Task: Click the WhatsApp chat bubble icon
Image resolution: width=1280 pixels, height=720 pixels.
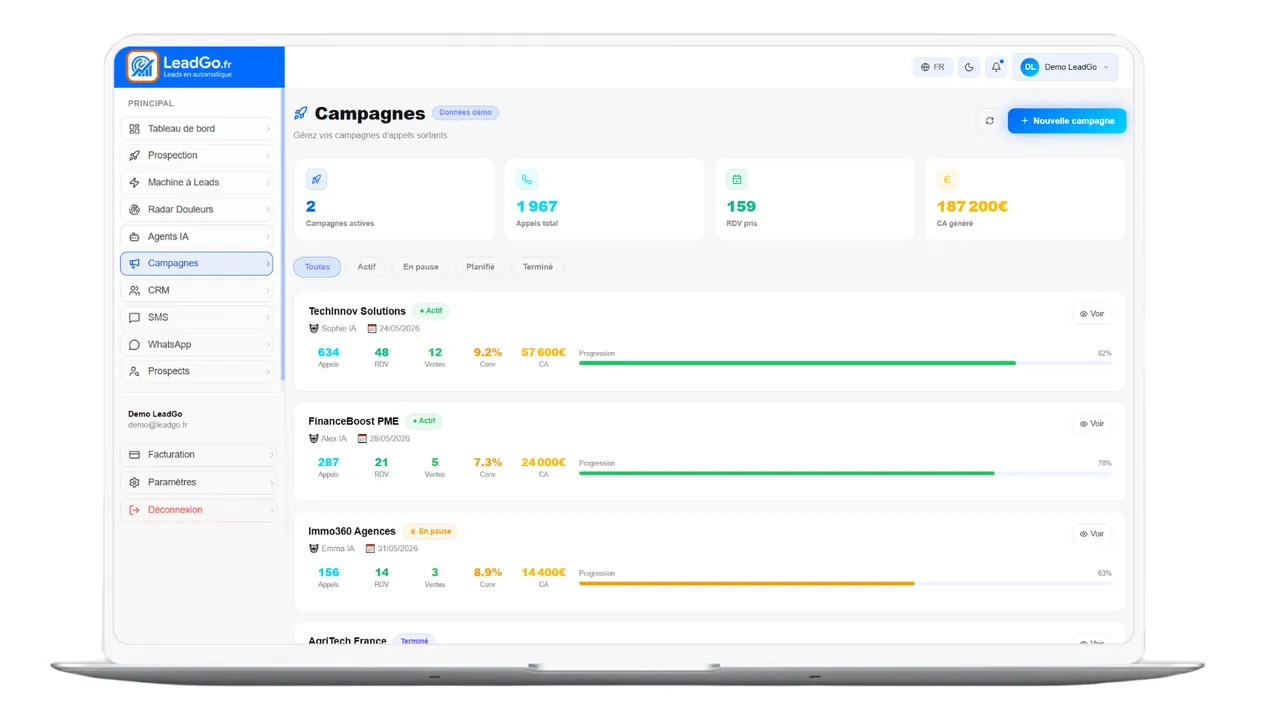Action: point(135,345)
